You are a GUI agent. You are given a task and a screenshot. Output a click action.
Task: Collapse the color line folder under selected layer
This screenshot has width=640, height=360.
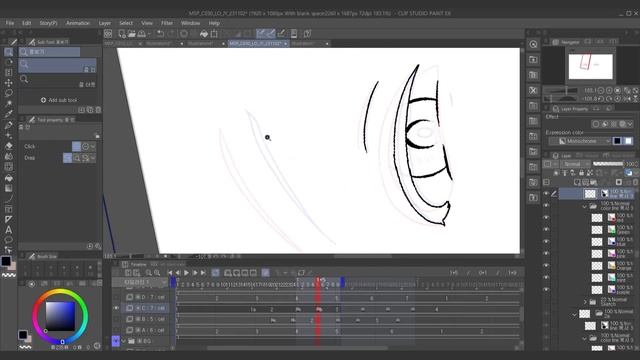pyautogui.click(x=584, y=207)
